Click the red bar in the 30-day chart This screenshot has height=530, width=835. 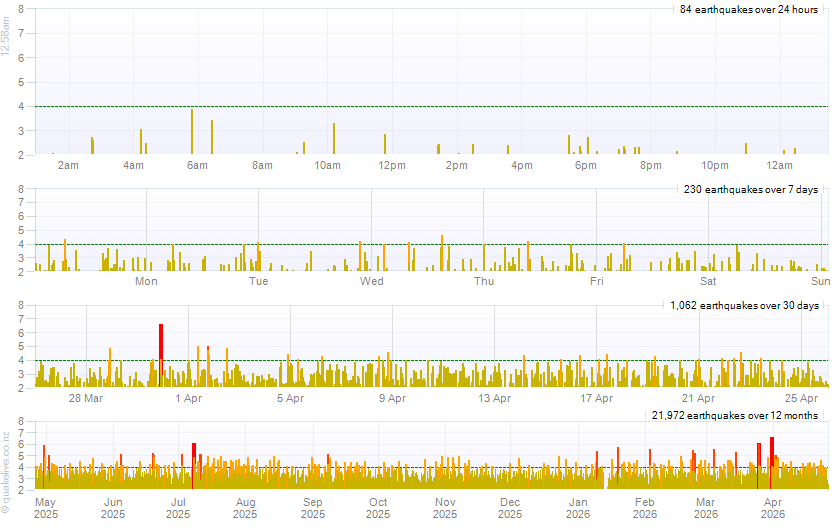click(160, 355)
